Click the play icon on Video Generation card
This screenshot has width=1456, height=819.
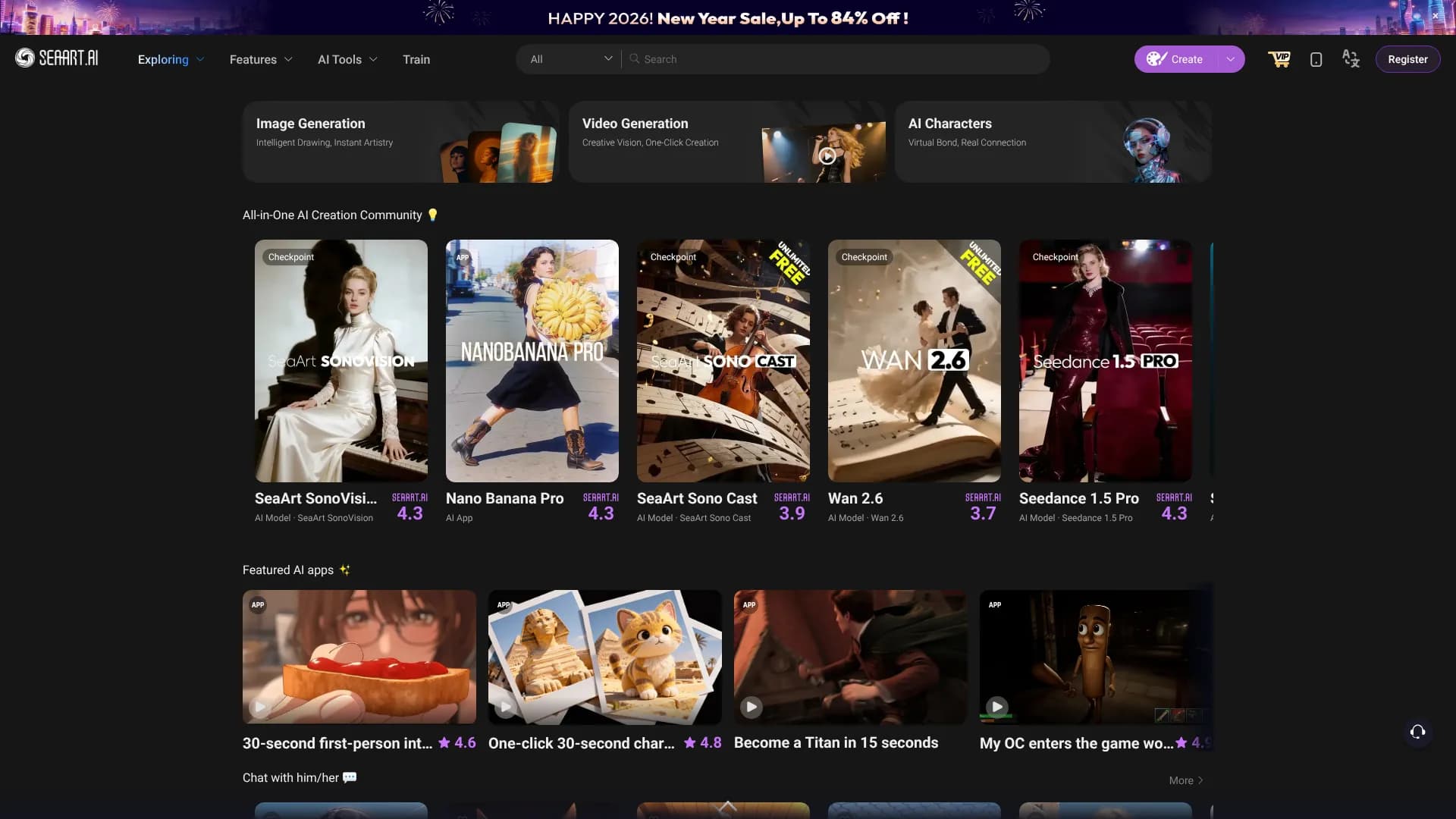click(827, 156)
